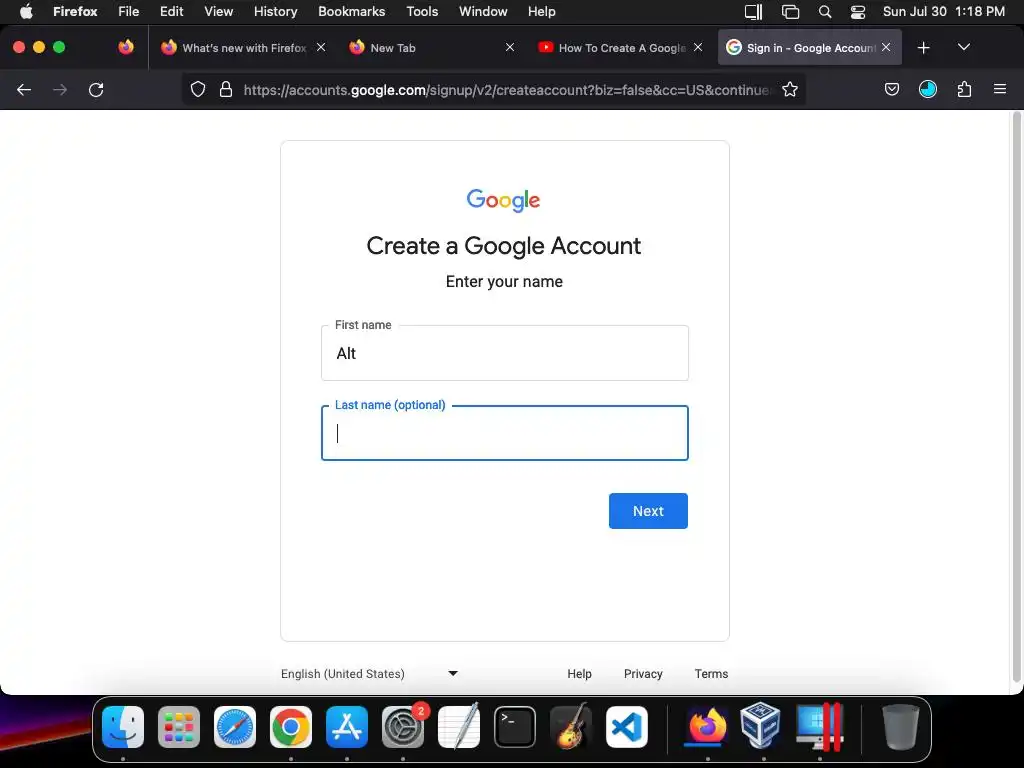This screenshot has height=768, width=1024.
Task: Open the Bookmarks menu in the menu bar
Action: pos(351,11)
